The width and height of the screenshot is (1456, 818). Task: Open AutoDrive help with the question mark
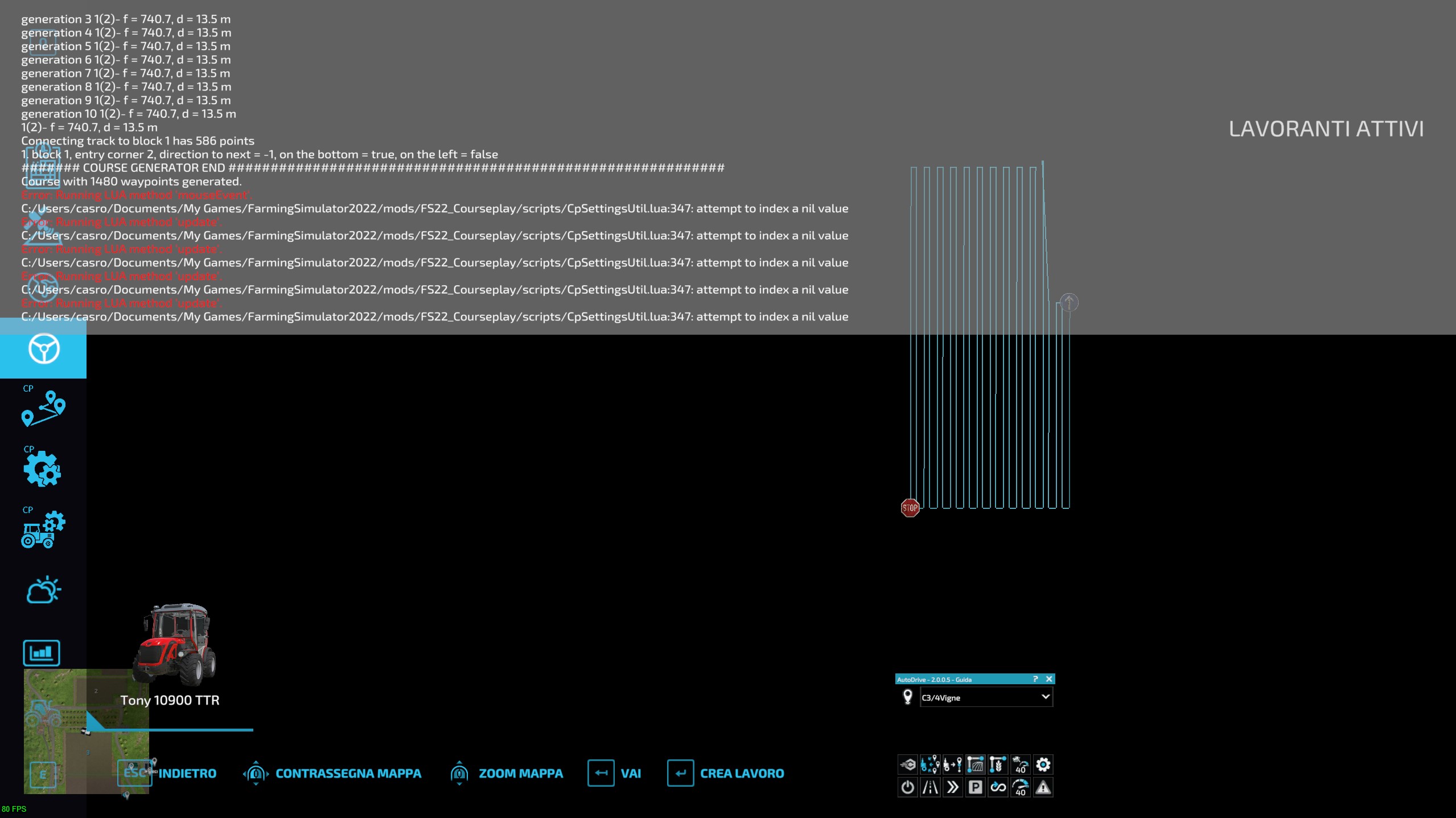point(1036,679)
